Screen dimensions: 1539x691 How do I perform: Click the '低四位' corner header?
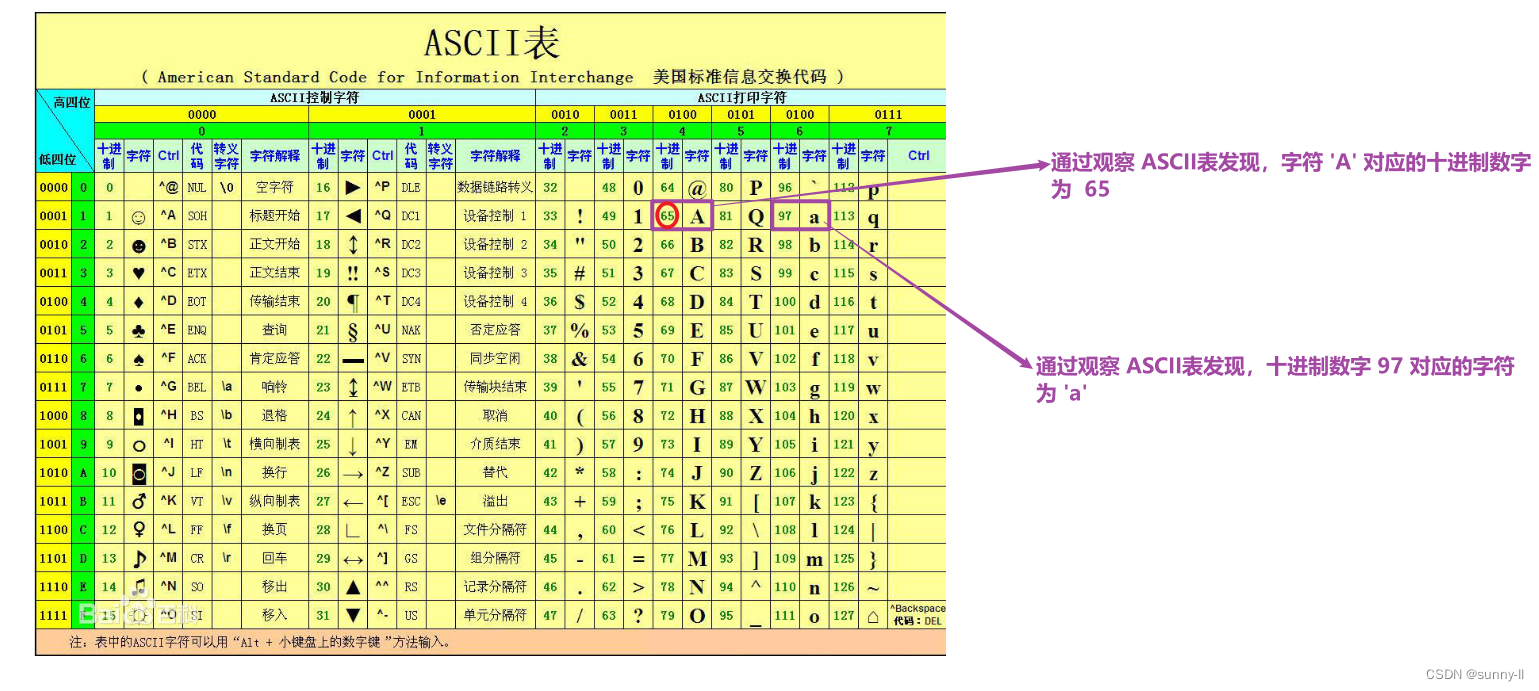(56, 159)
